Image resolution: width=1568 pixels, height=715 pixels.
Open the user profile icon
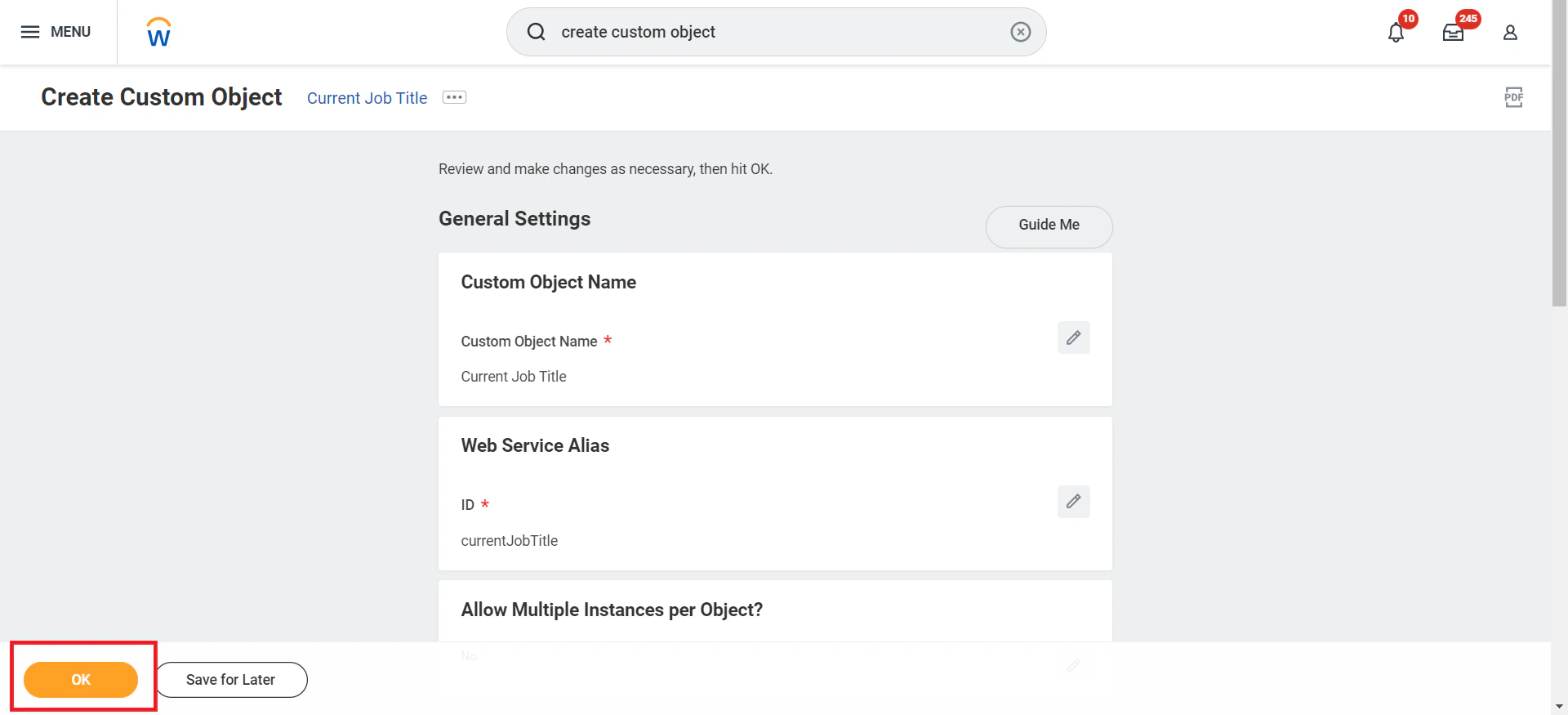tap(1510, 33)
